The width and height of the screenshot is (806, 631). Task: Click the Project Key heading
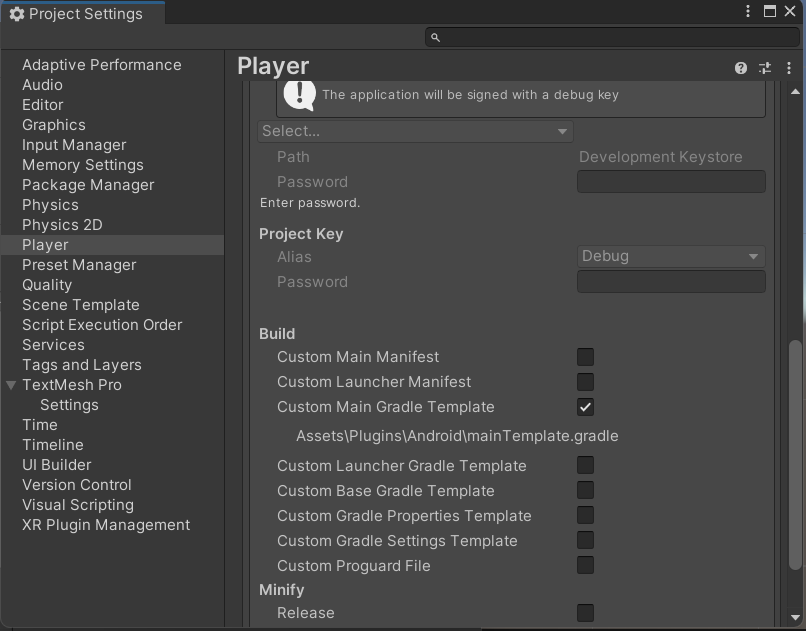coord(301,234)
